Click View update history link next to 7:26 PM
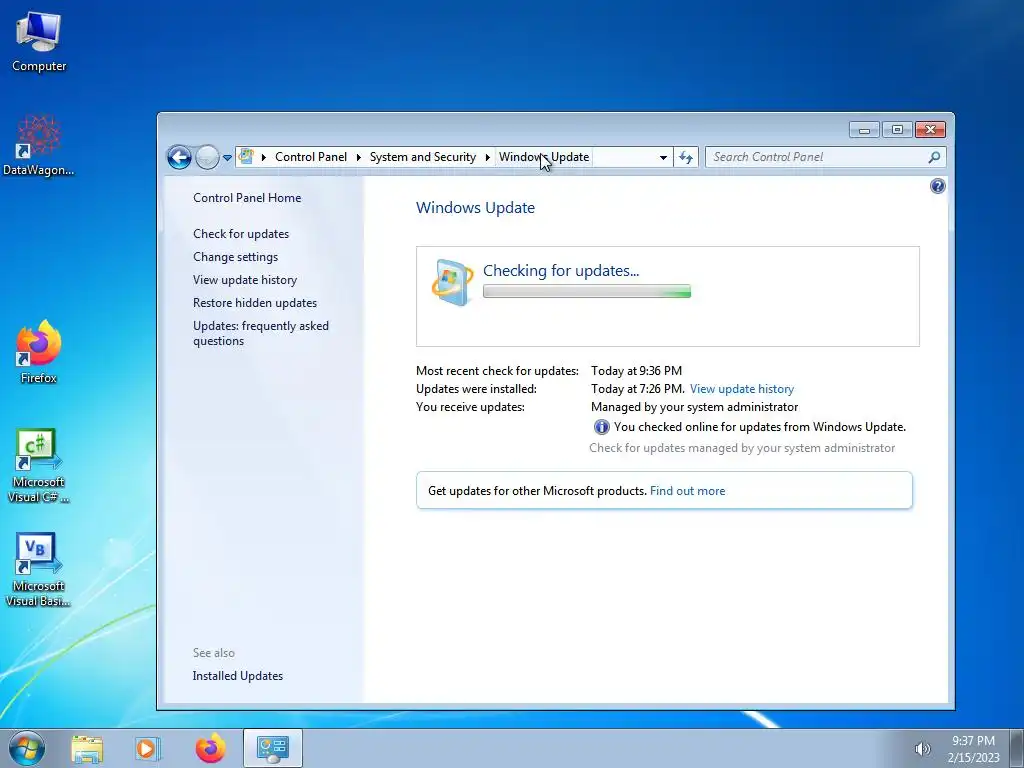The image size is (1024, 768). [742, 389]
